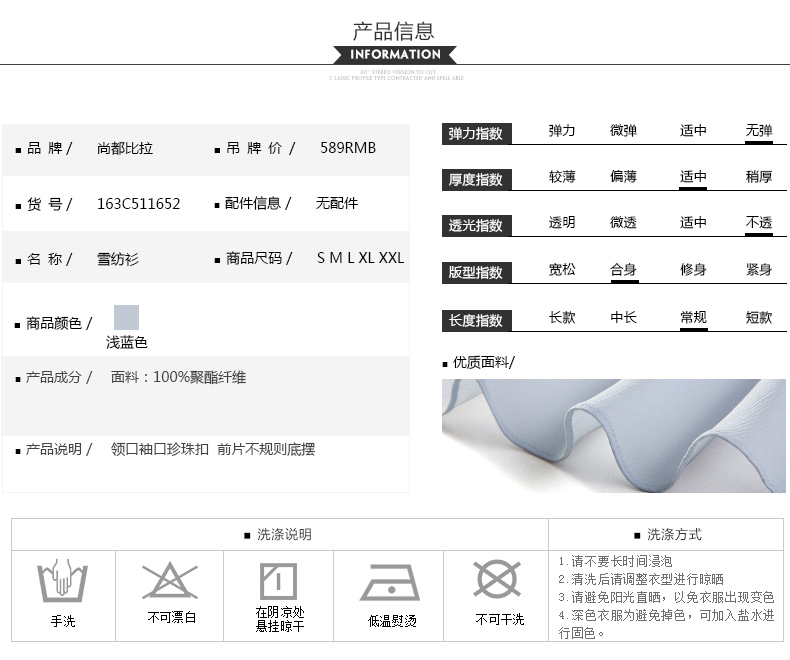Click the item number 163C511652
Image resolution: width=790 pixels, height=660 pixels.
(x=139, y=204)
